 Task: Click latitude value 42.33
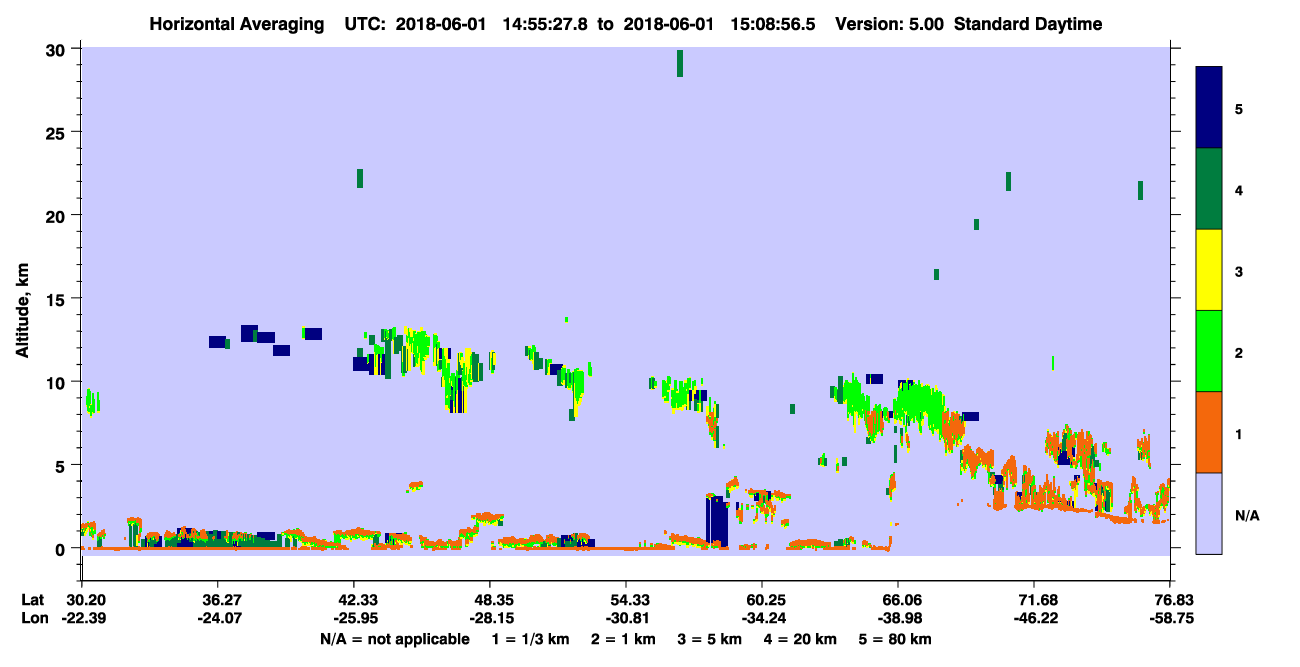click(353, 600)
